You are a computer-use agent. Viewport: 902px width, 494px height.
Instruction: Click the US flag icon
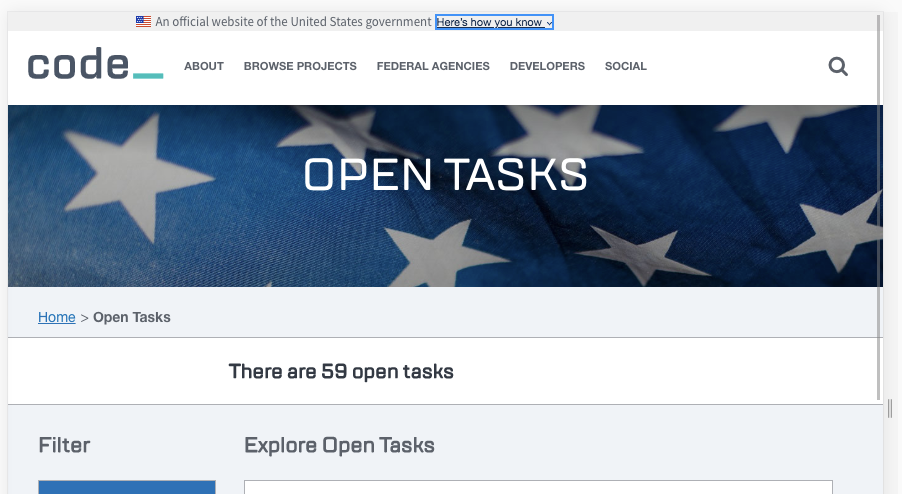tap(143, 22)
